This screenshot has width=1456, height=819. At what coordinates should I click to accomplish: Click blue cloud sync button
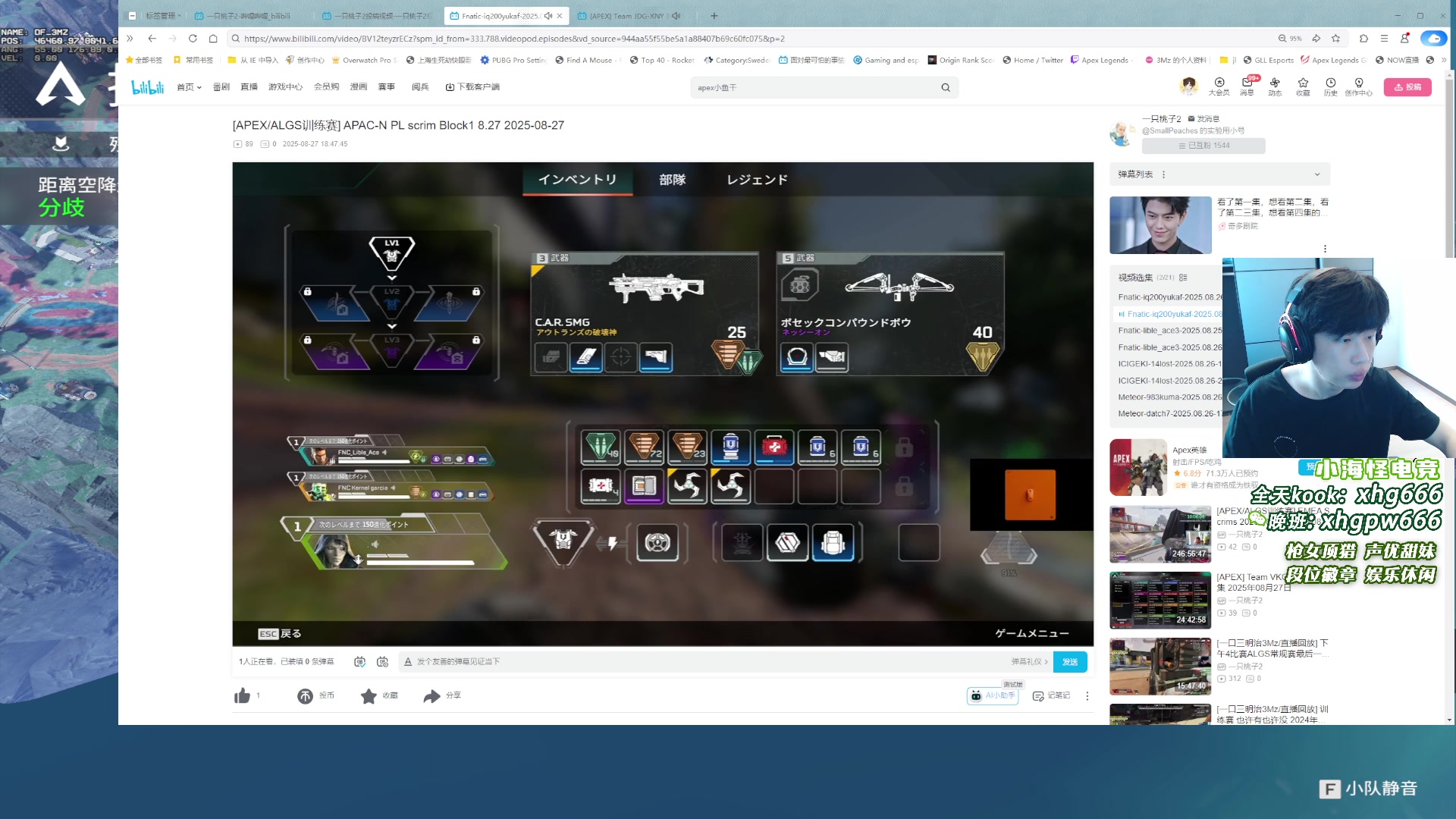pos(1433,38)
